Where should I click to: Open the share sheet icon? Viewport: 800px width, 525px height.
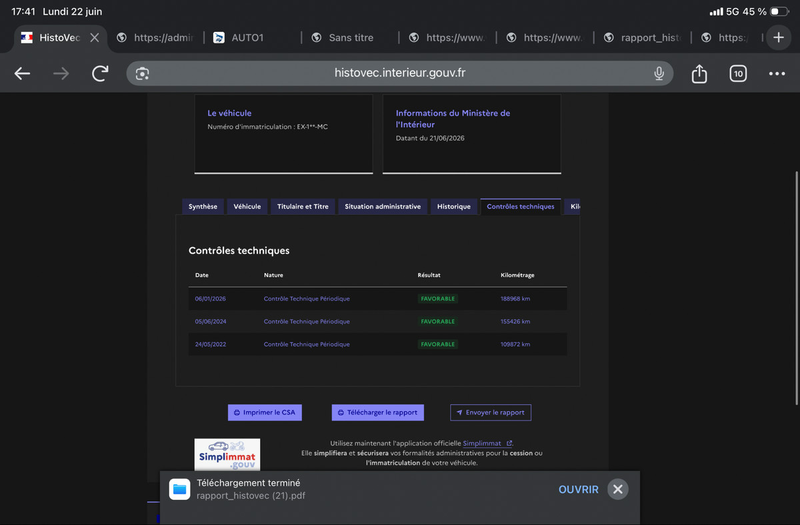click(x=699, y=74)
